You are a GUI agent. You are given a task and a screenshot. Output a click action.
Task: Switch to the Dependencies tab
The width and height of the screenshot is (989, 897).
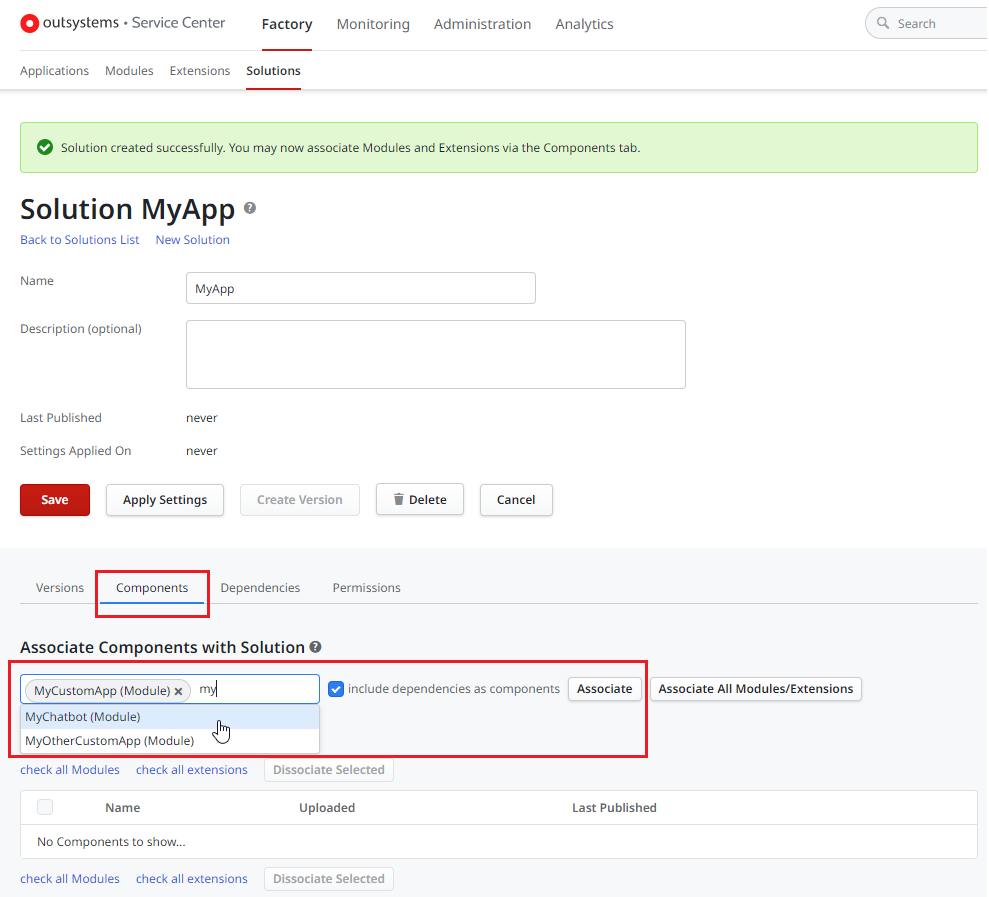260,588
